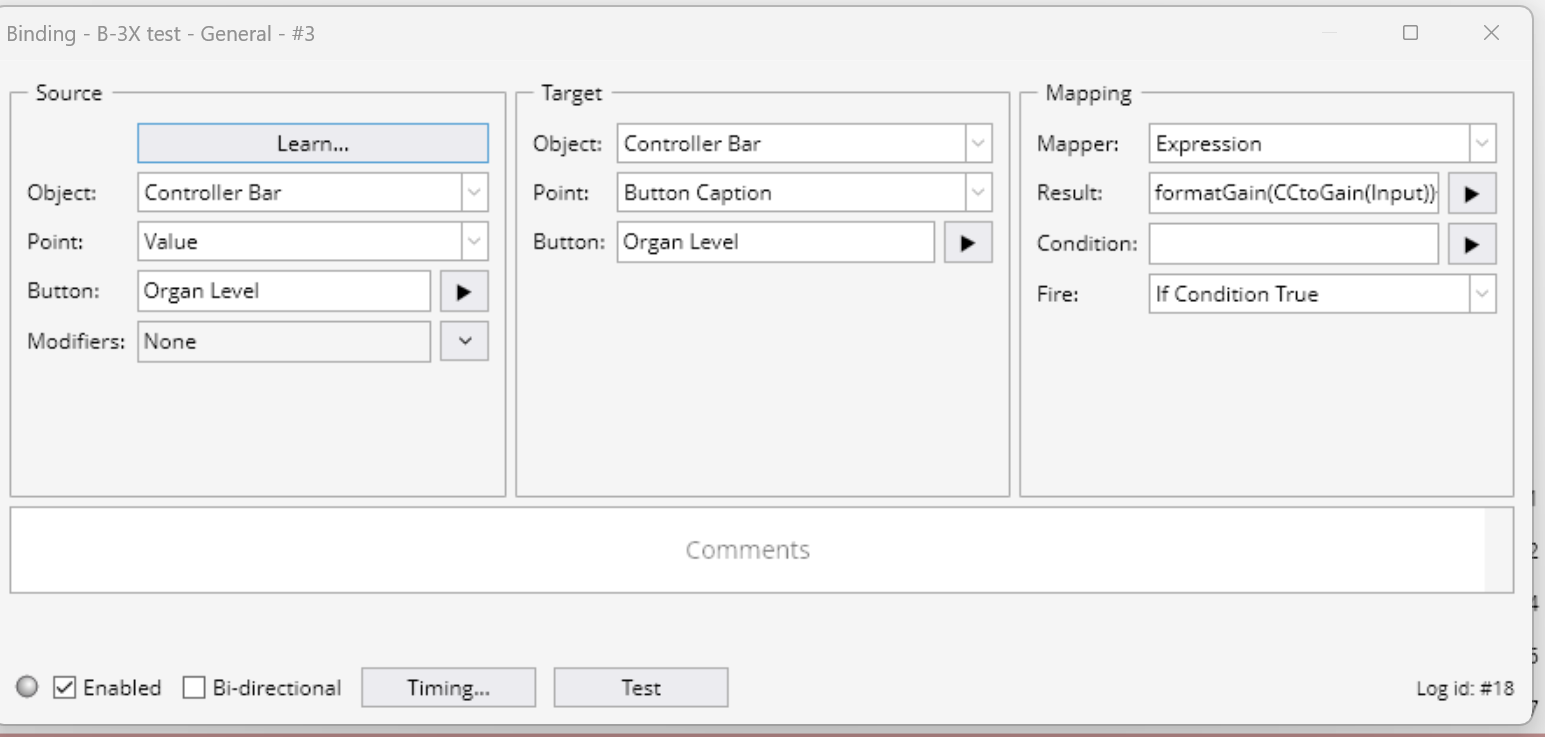Viewport: 1545px width, 737px height.
Task: Enable the Bi-directional checkbox
Action: click(x=195, y=688)
